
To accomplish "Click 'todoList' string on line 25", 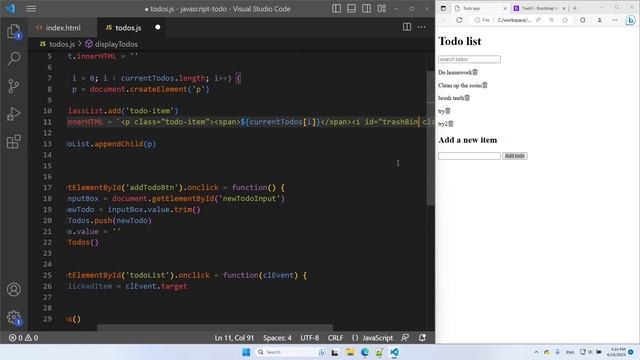I will [x=148, y=276].
